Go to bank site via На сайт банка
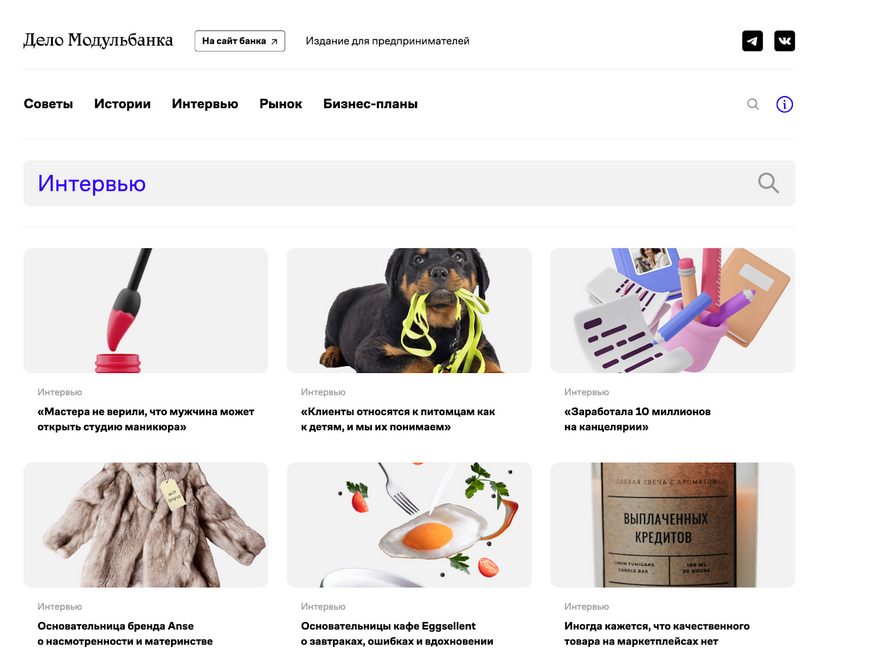The width and height of the screenshot is (889, 665). pyautogui.click(x=240, y=41)
